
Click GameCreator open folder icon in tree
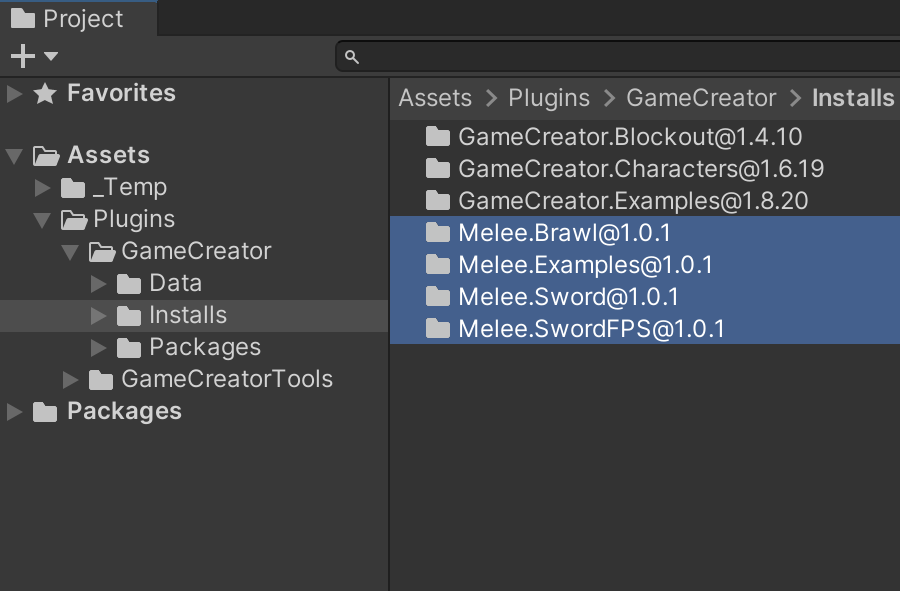102,252
